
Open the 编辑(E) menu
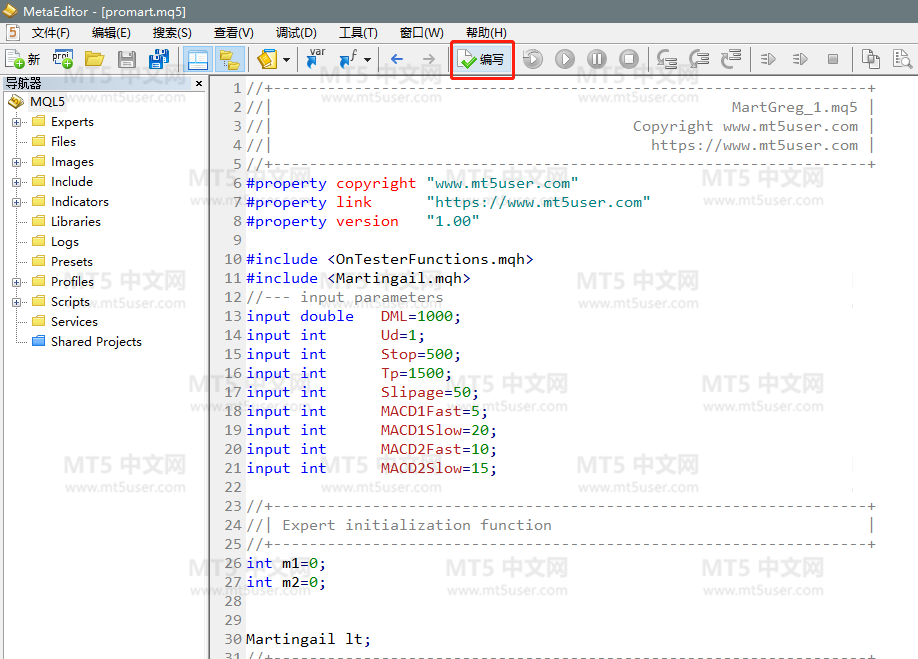[x=111, y=33]
